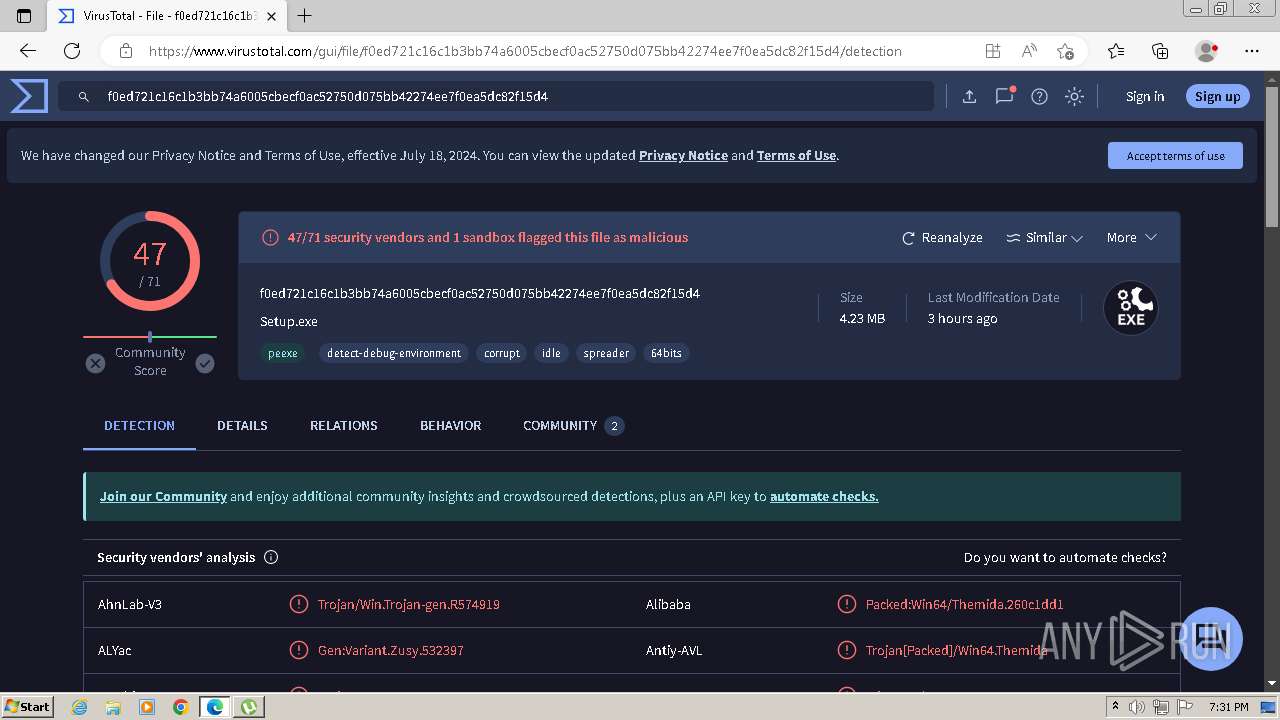The image size is (1280, 720).
Task: Switch to the DETECTION tab
Action: click(139, 425)
